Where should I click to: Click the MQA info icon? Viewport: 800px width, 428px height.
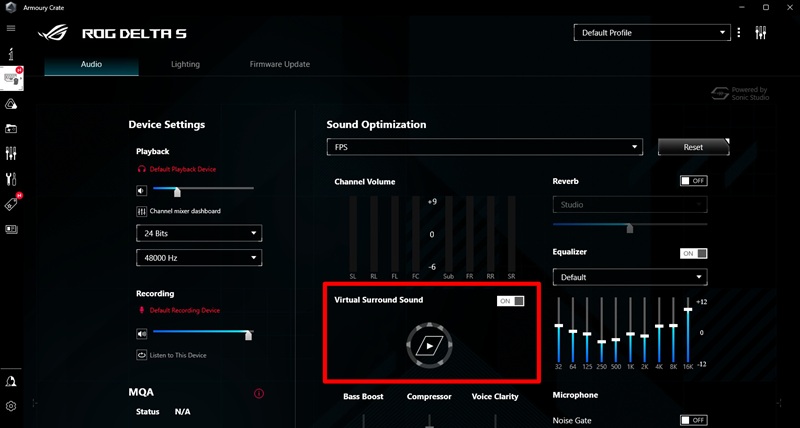coord(259,393)
